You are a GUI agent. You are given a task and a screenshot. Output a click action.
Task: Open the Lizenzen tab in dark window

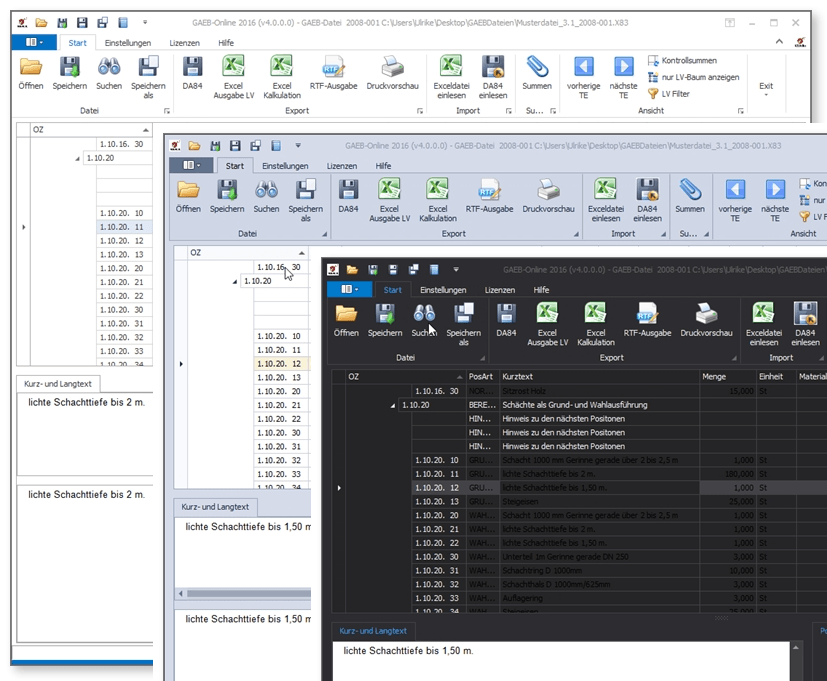pyautogui.click(x=500, y=290)
